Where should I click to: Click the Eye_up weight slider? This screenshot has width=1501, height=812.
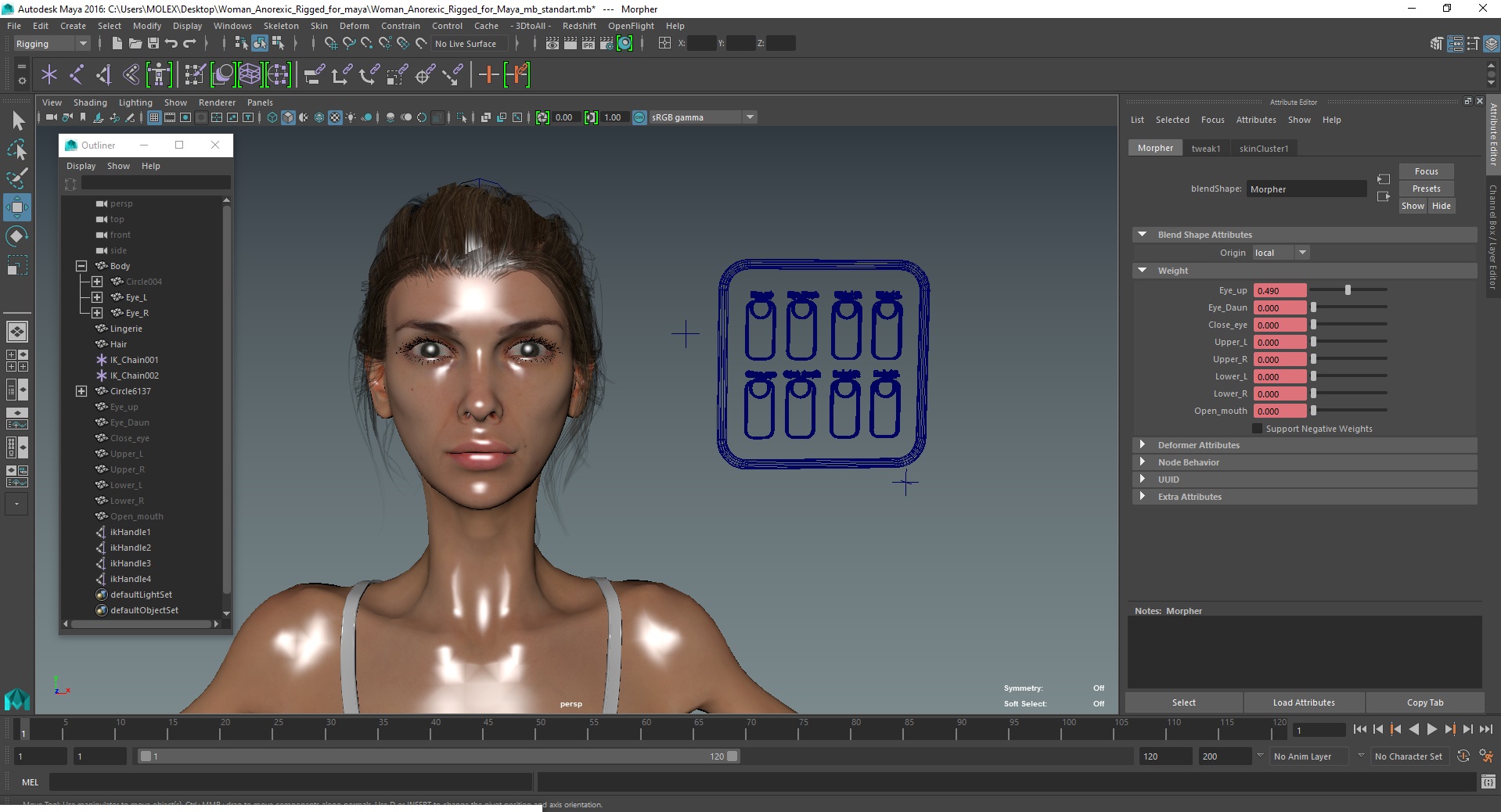[x=1348, y=290]
